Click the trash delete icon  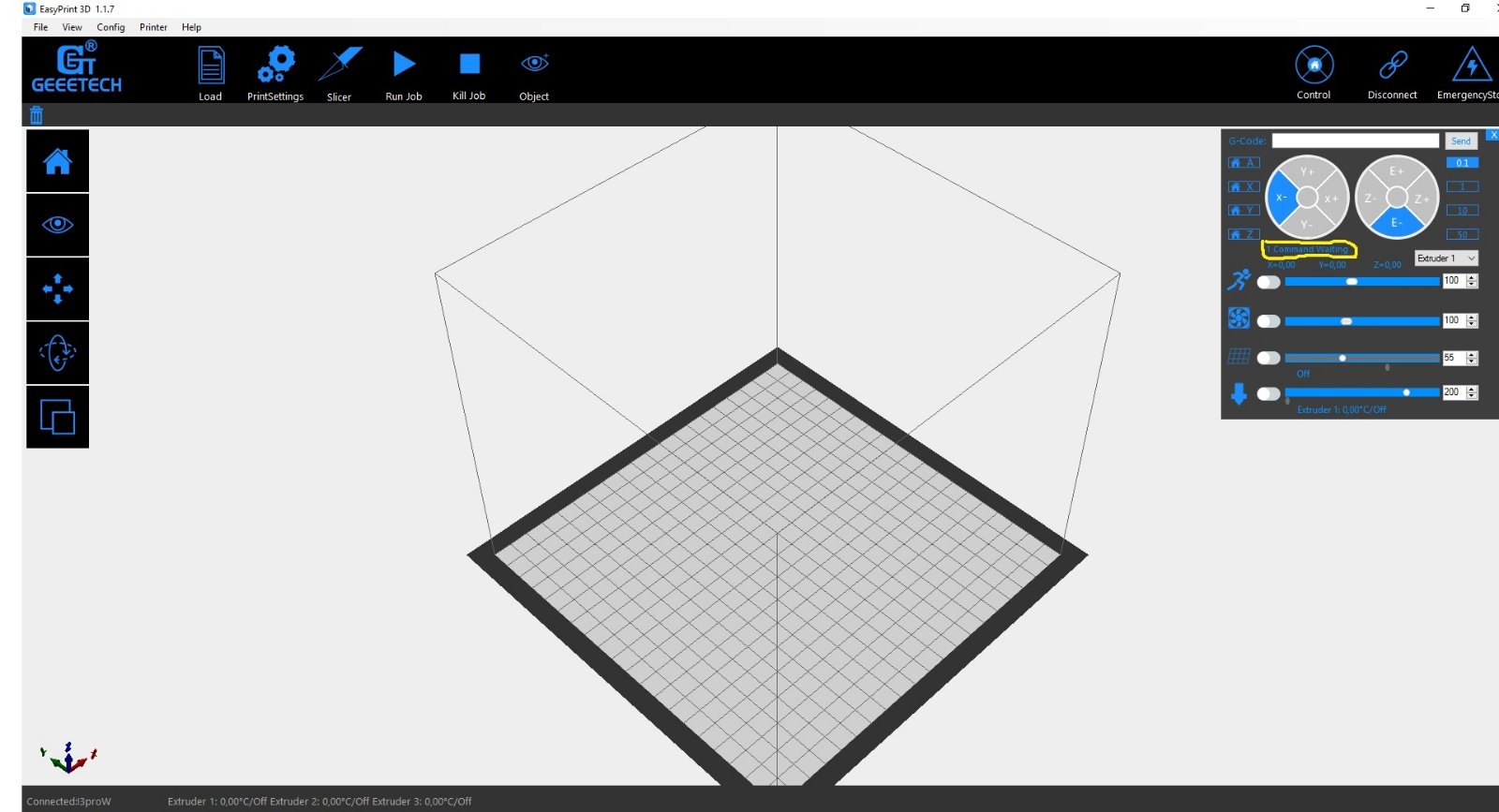(x=37, y=115)
